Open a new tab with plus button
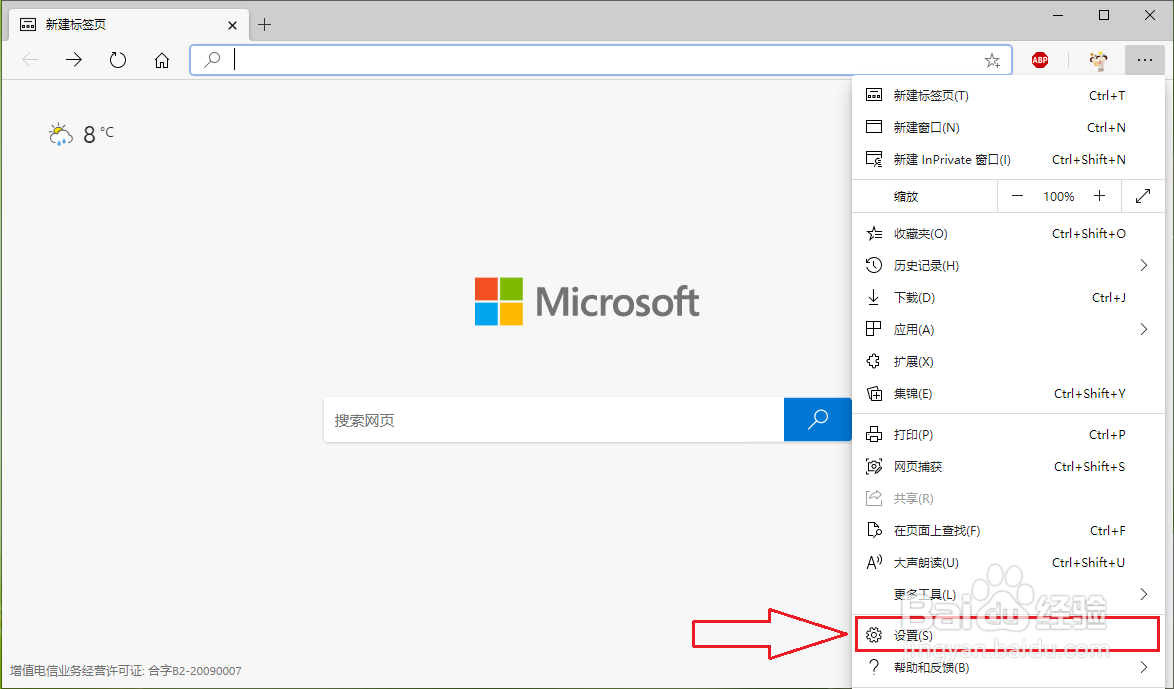 click(x=264, y=25)
